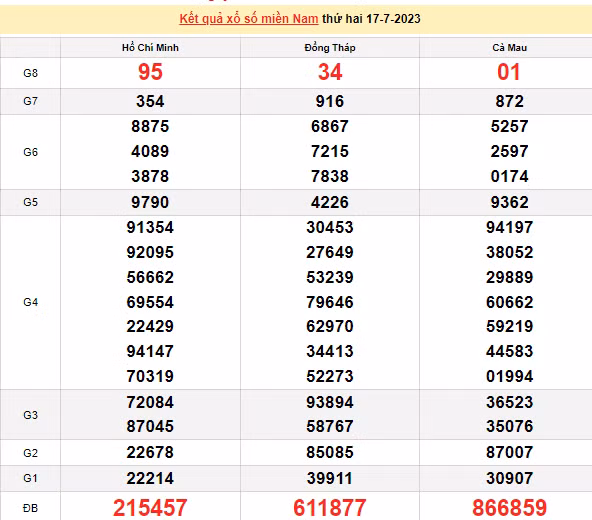592x520 pixels.
Task: Click the number 59219
Action: (x=510, y=326)
